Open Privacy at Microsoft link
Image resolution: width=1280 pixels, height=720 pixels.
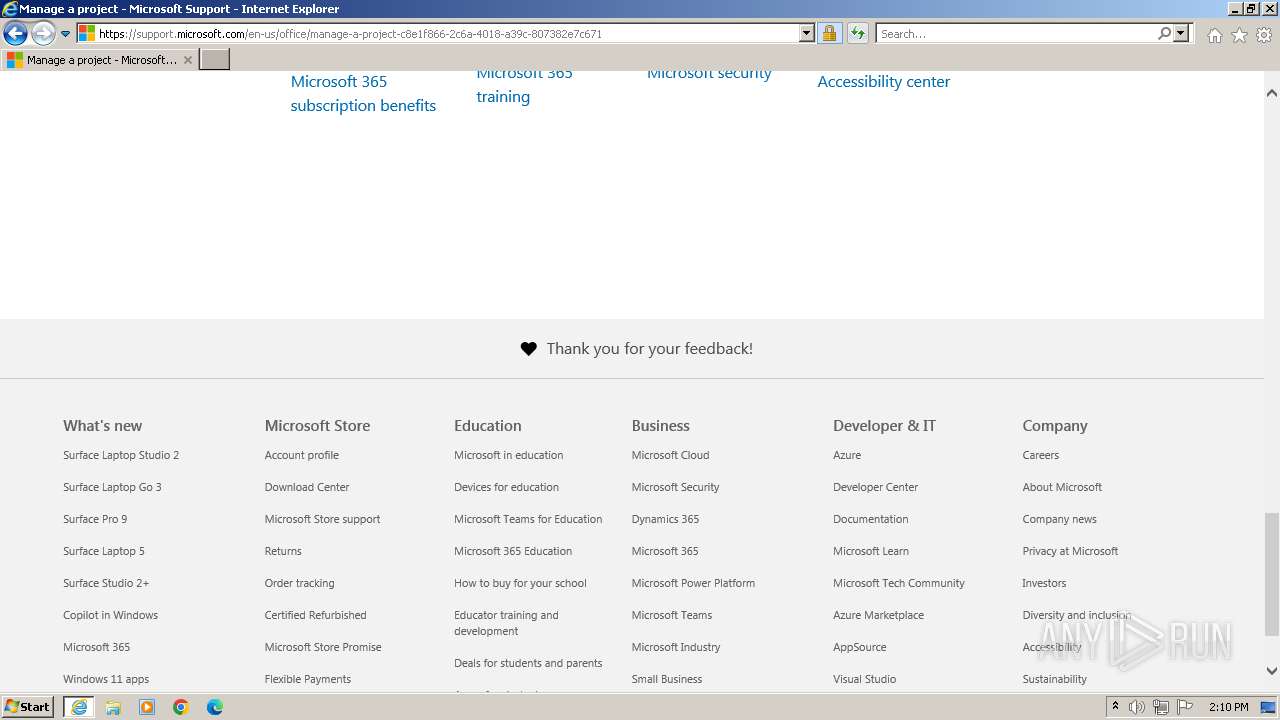tap(1070, 551)
